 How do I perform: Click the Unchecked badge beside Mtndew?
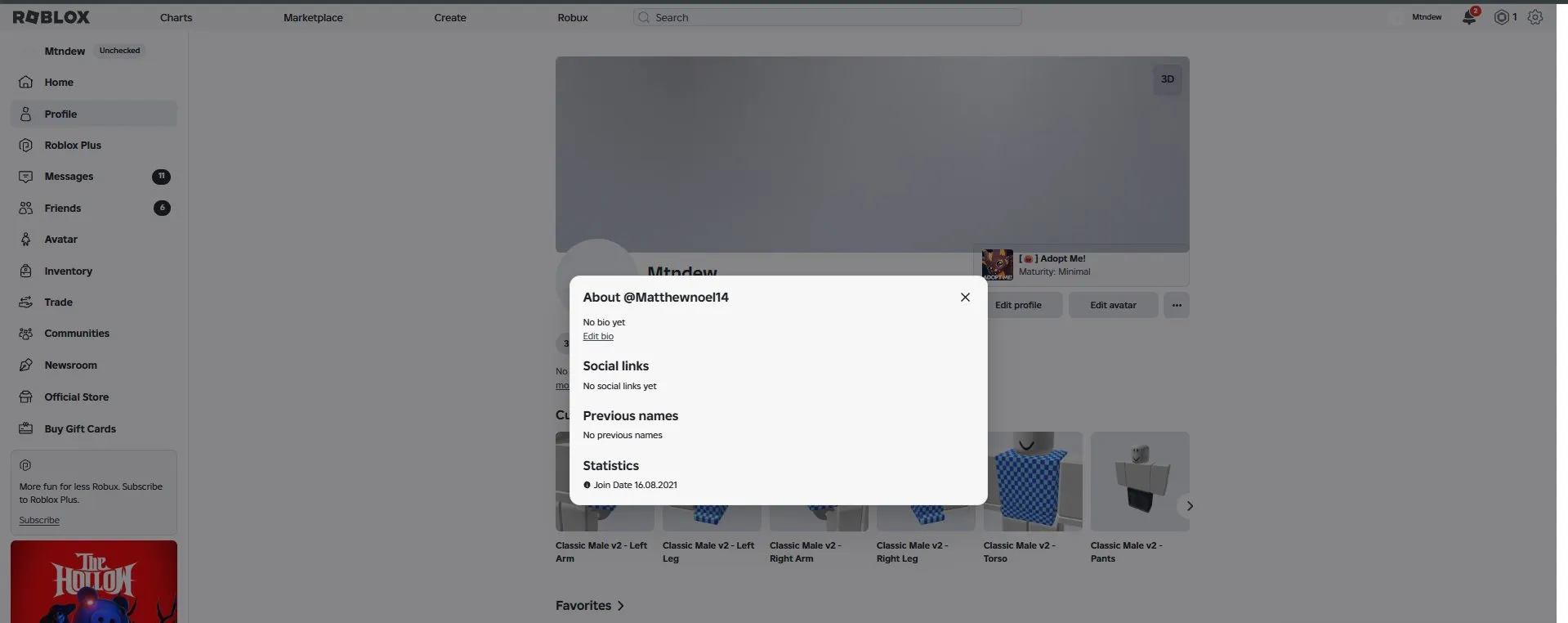[x=119, y=51]
